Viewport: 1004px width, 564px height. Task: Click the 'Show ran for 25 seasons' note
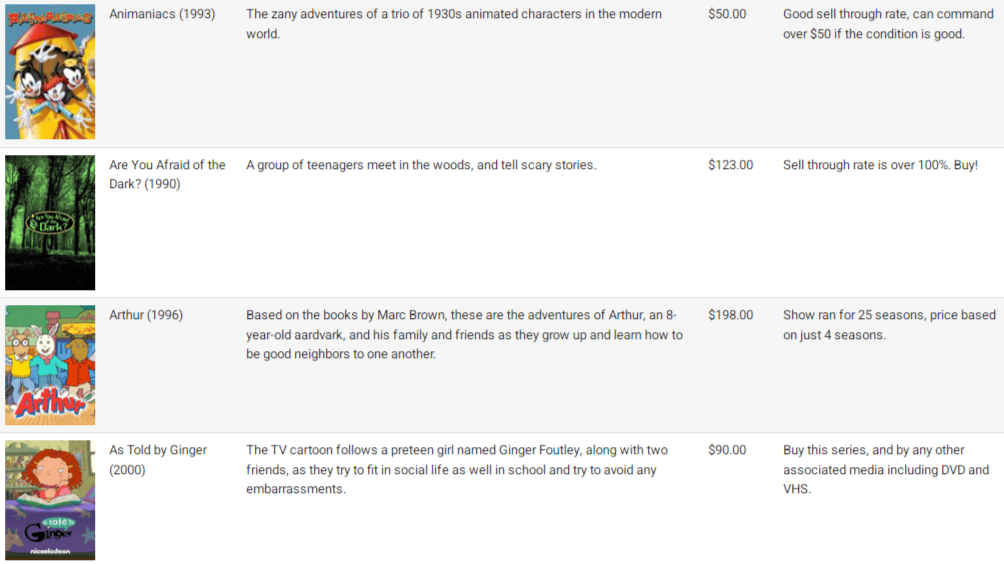889,325
